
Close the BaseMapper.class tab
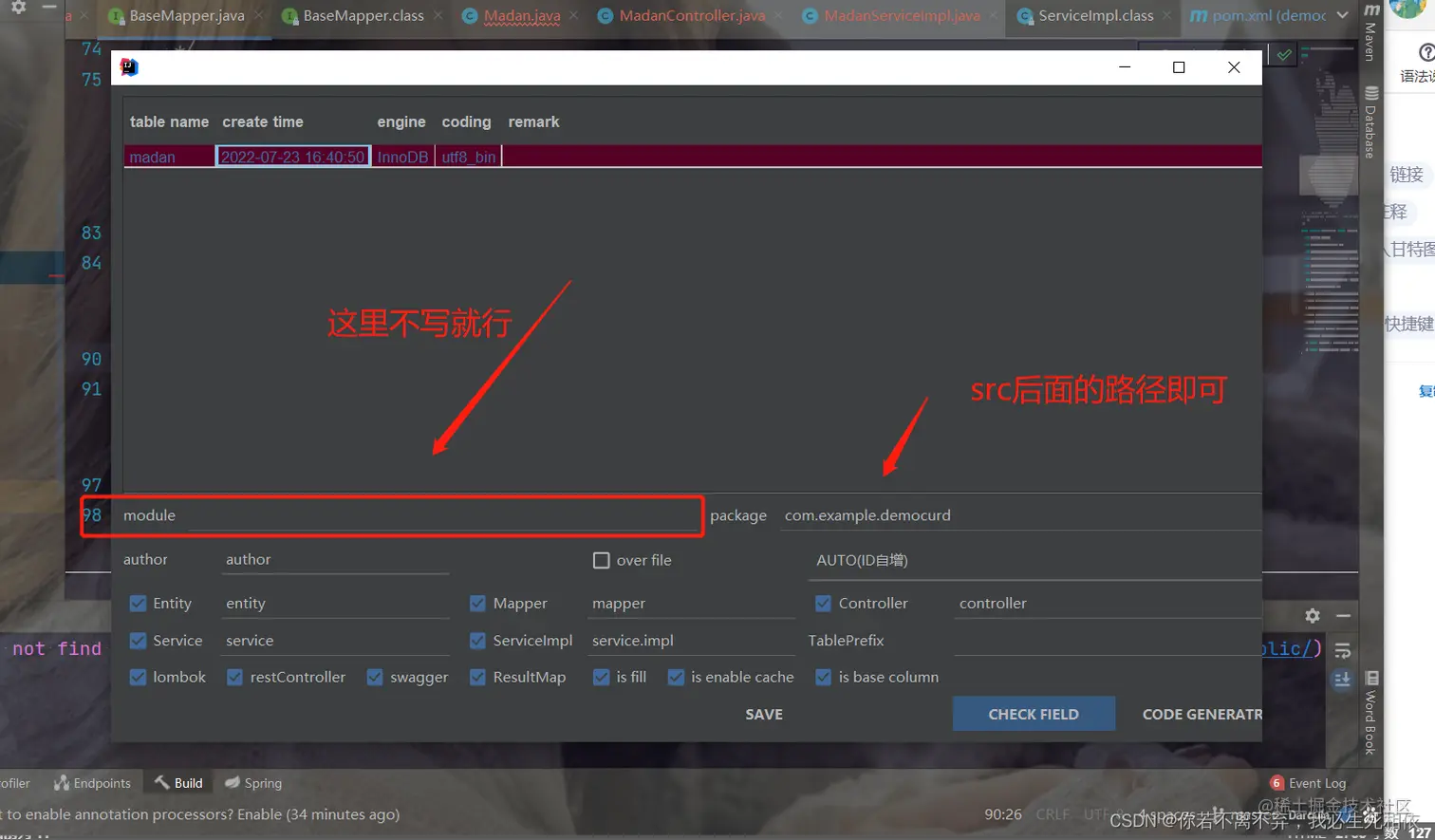(438, 15)
